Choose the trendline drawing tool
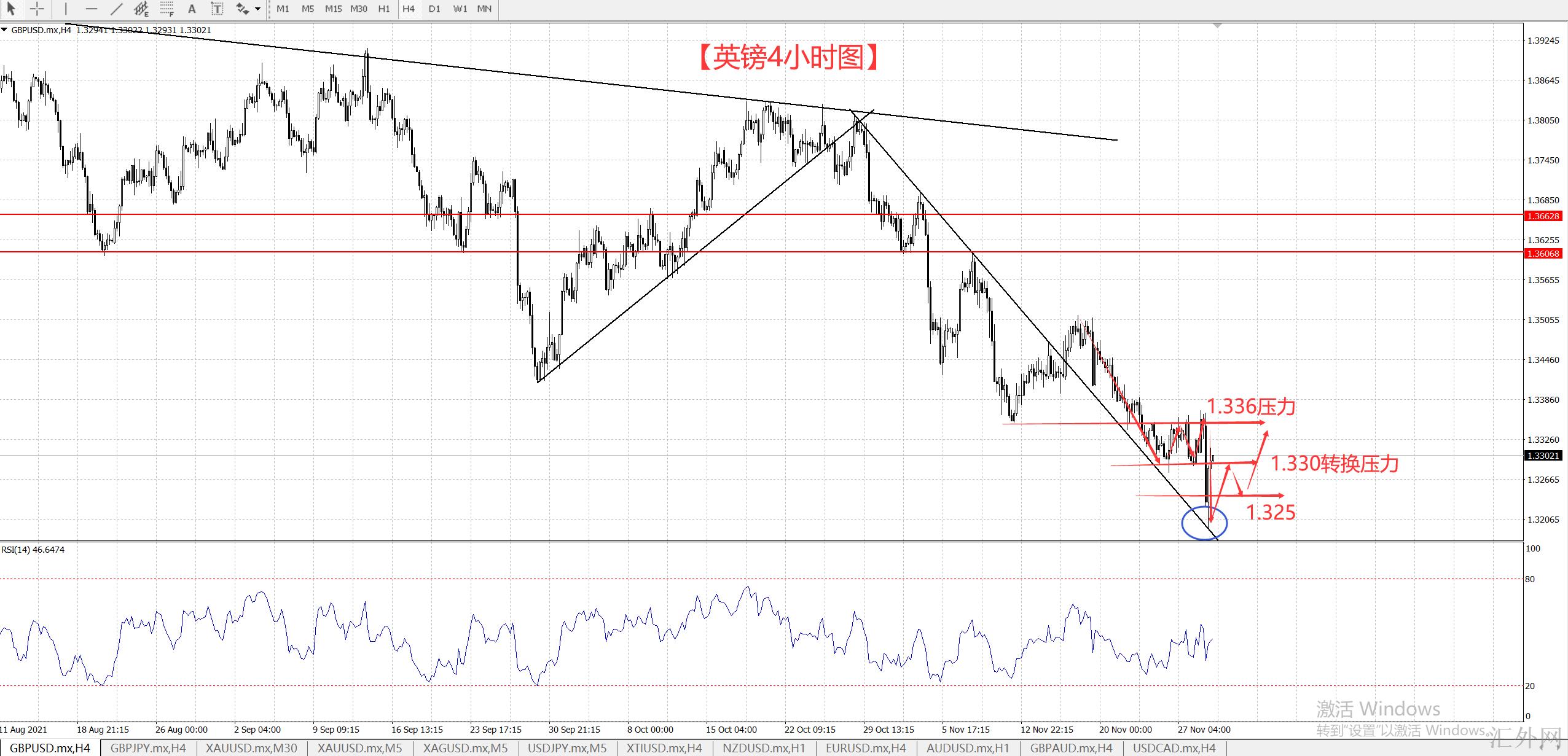1568x756 pixels. point(116,9)
